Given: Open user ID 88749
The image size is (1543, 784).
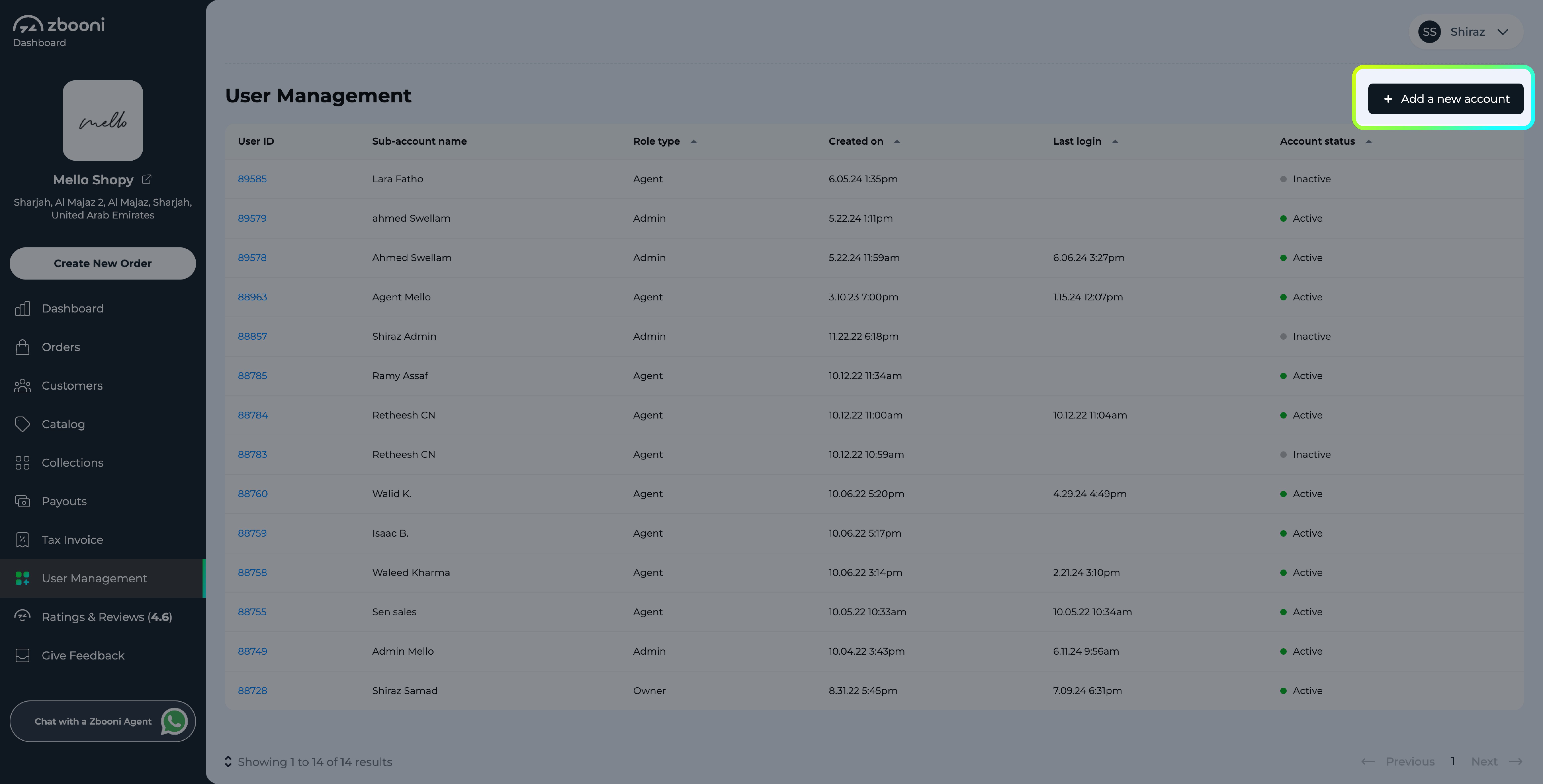Looking at the screenshot, I should pos(252,651).
